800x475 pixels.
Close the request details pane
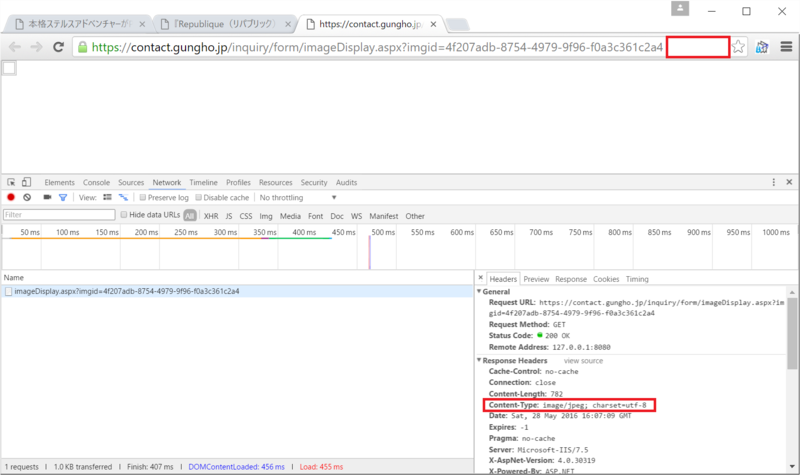(x=481, y=278)
